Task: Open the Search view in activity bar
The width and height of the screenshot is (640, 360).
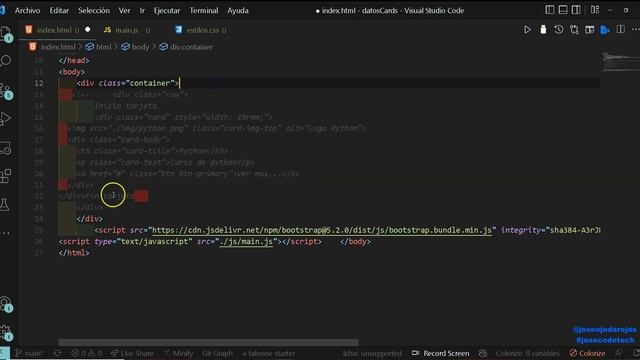Action: point(6,61)
